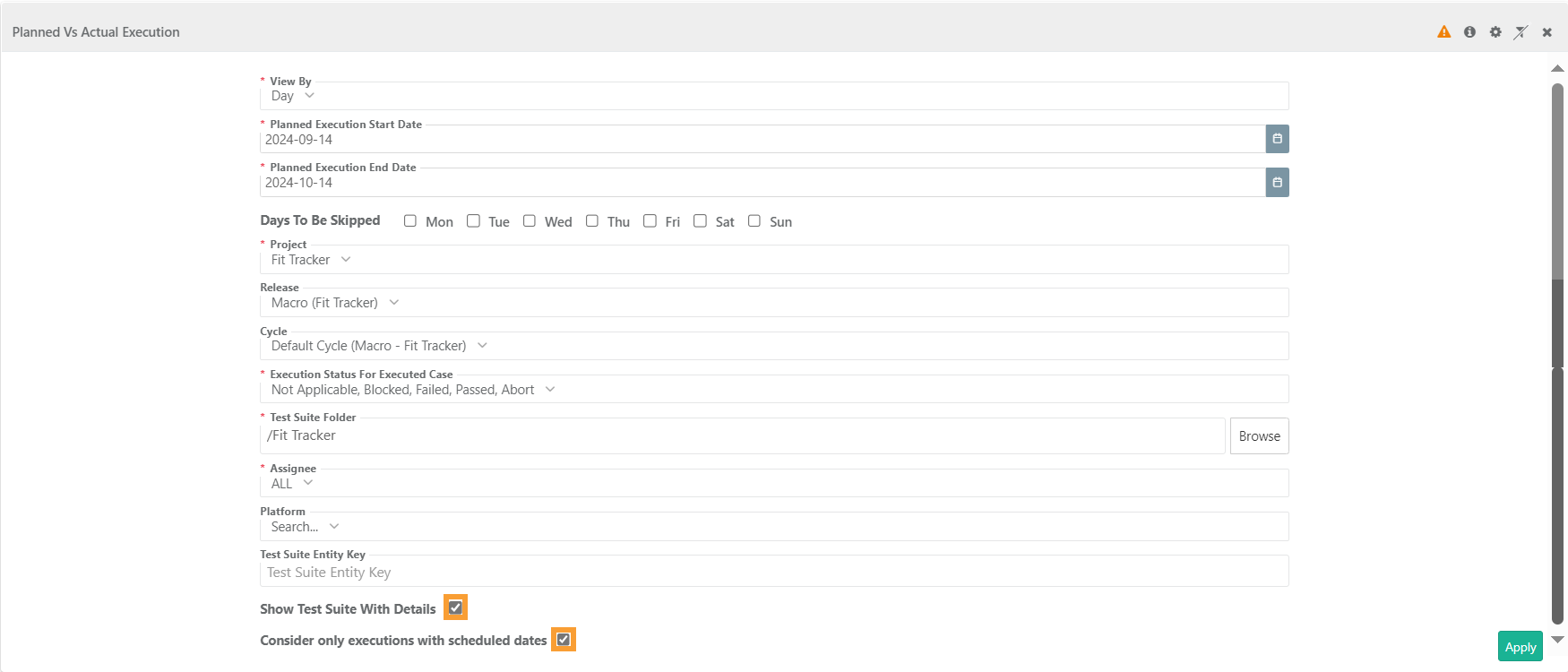Check the Mon skip day checkbox
Viewport: 1568px width, 672px height.
(x=410, y=221)
